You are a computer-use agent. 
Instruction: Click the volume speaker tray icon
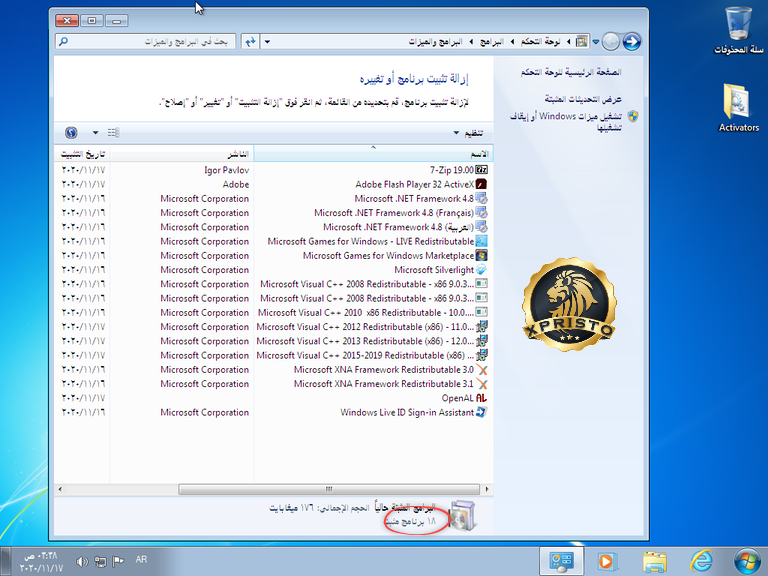82,561
